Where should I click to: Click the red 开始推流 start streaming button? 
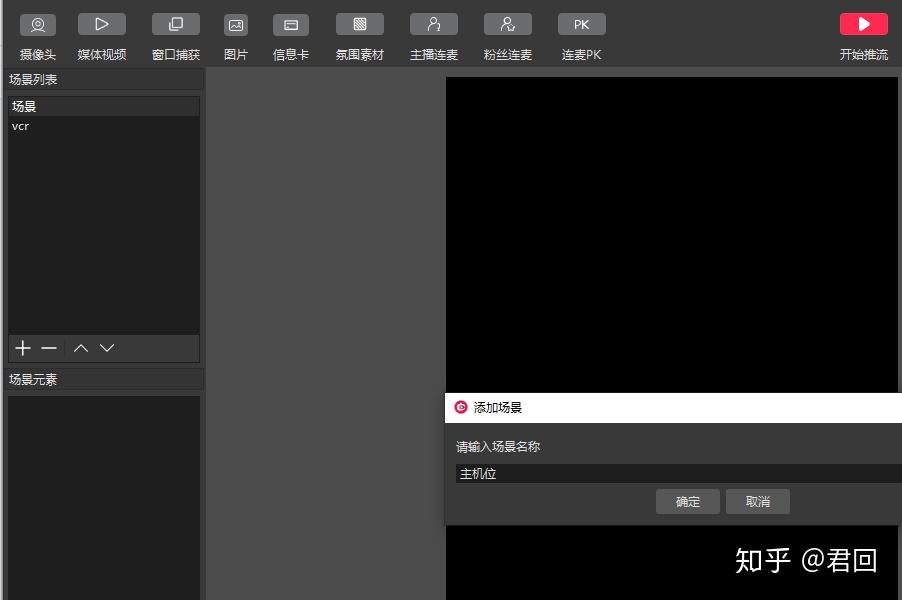point(863,25)
